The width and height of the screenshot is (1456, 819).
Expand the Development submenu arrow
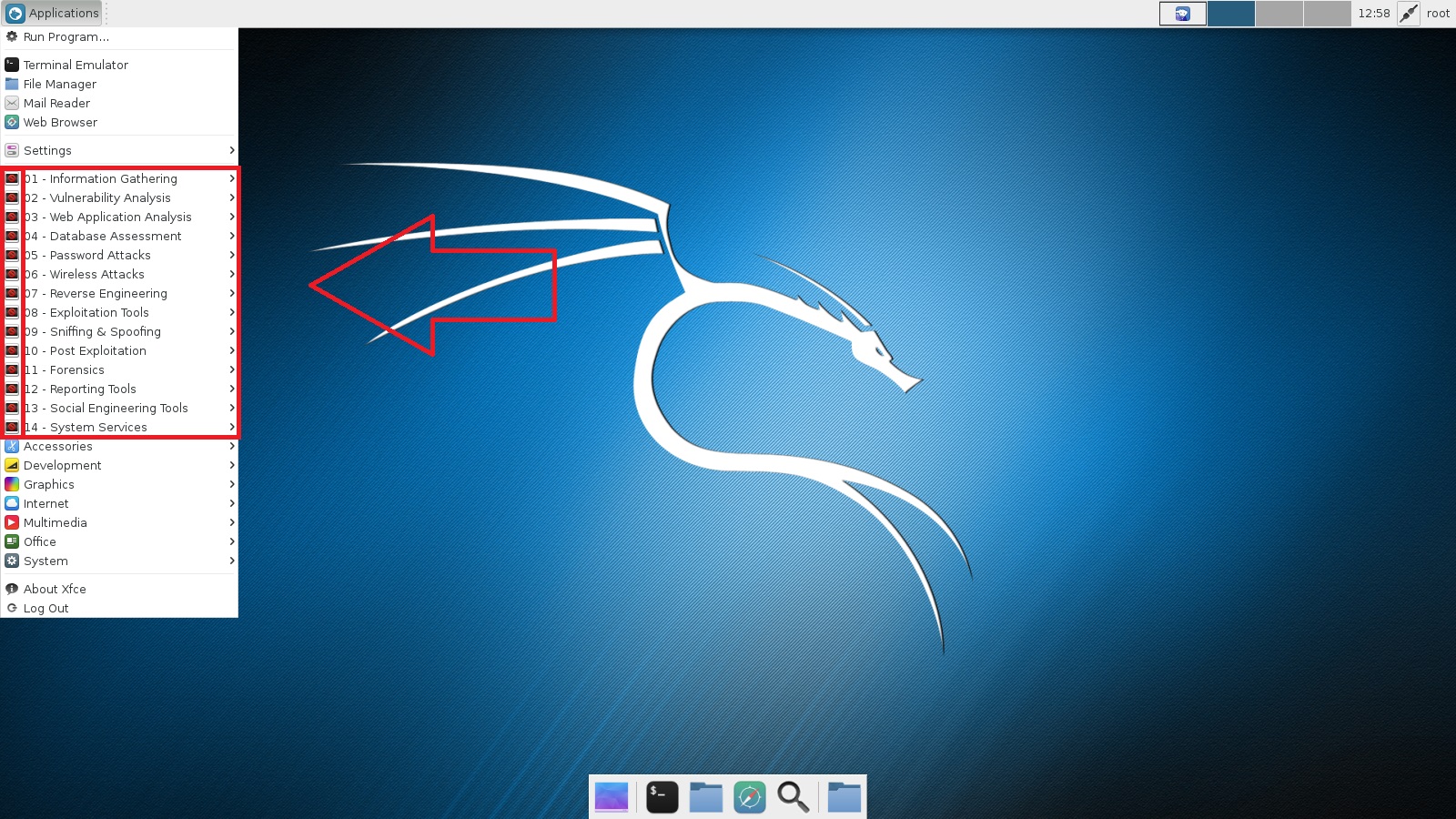tap(232, 465)
